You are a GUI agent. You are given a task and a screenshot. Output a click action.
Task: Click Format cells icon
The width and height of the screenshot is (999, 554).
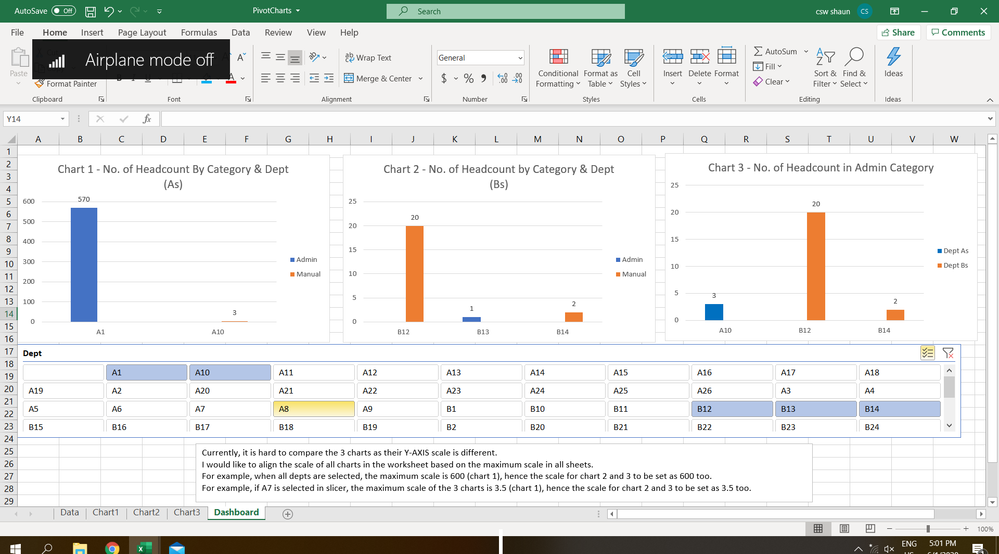(x=726, y=57)
